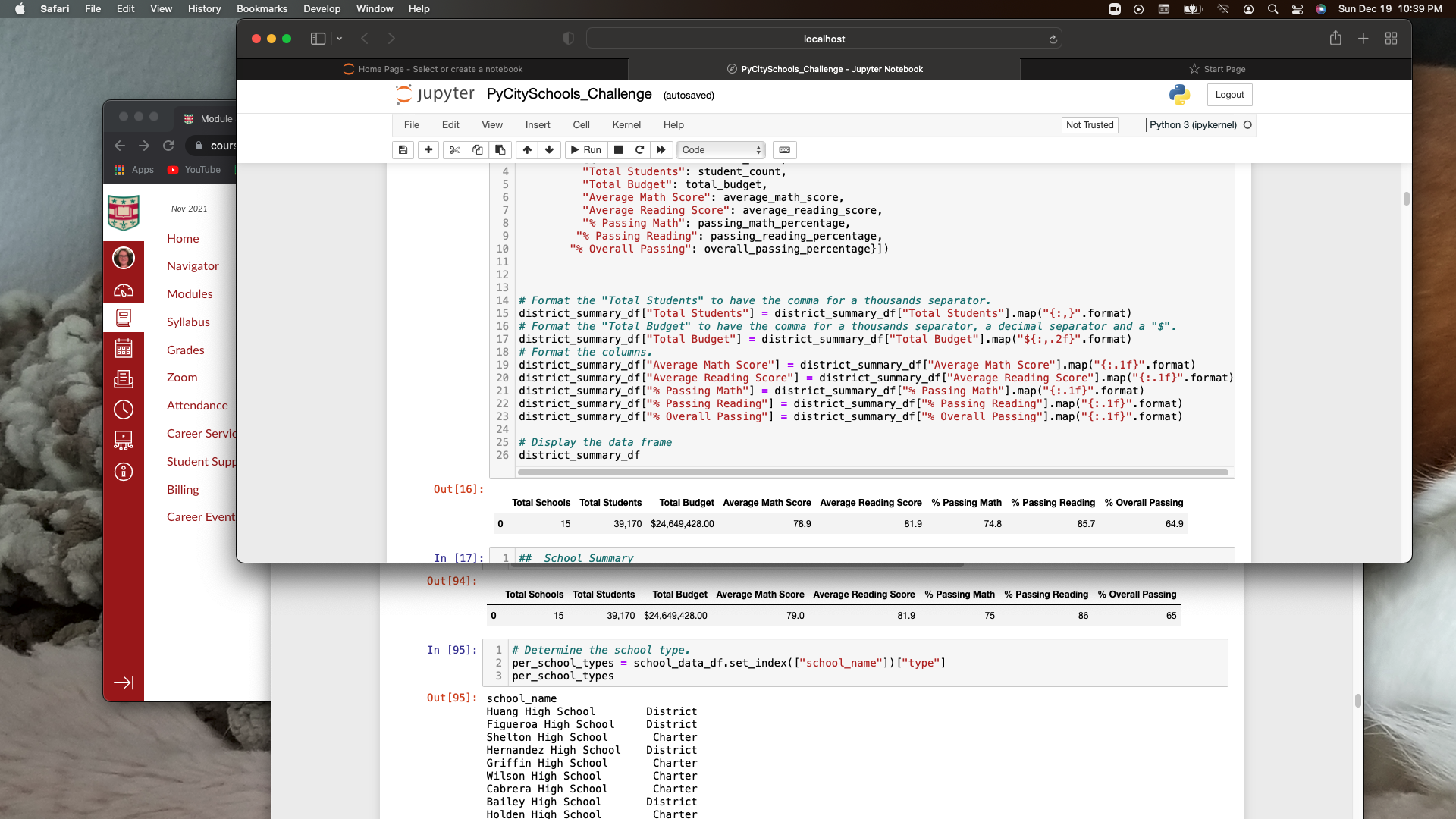Open Canvas calendar icon in back window
The width and height of the screenshot is (1456, 819).
click(124, 348)
